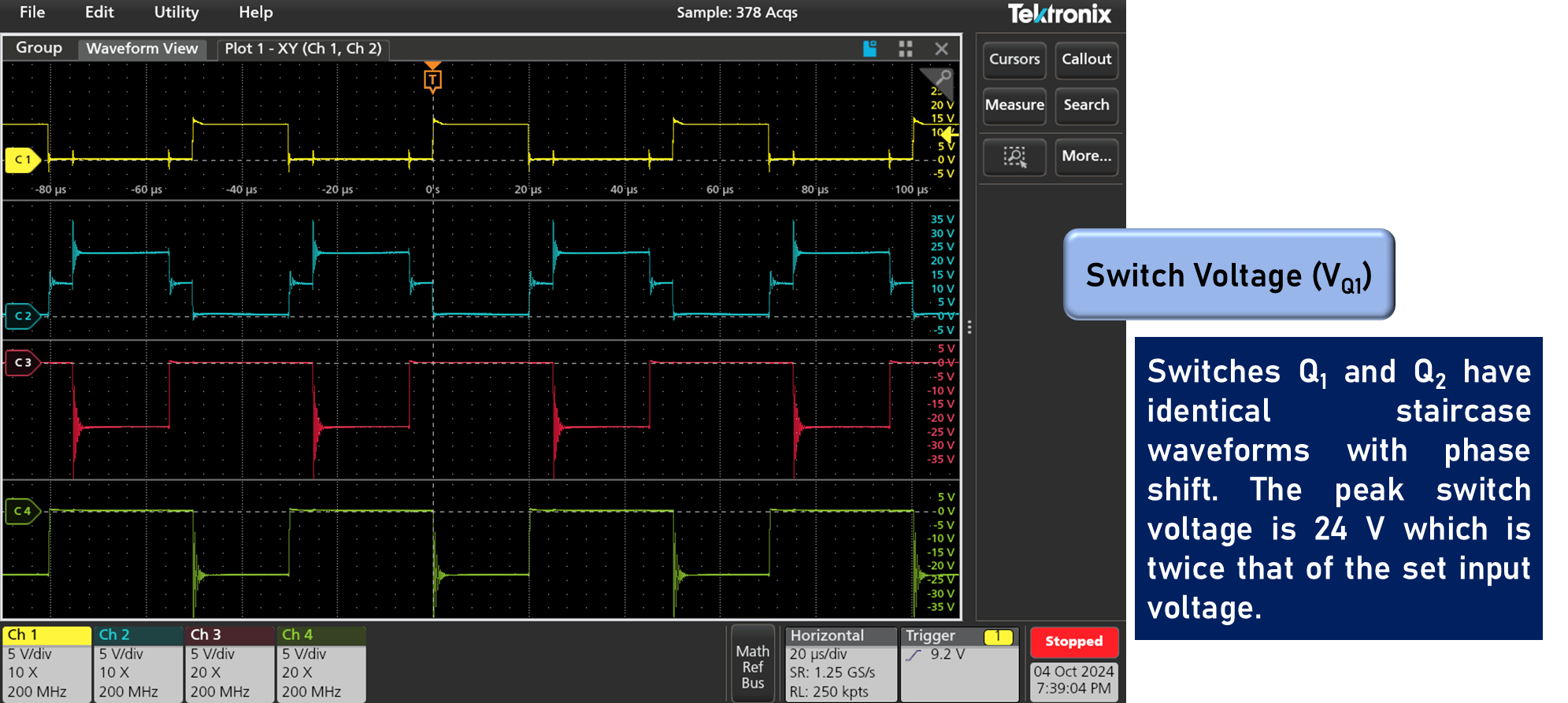1568x703 pixels.
Task: Select the C4 green channel handle
Action: (x=23, y=511)
